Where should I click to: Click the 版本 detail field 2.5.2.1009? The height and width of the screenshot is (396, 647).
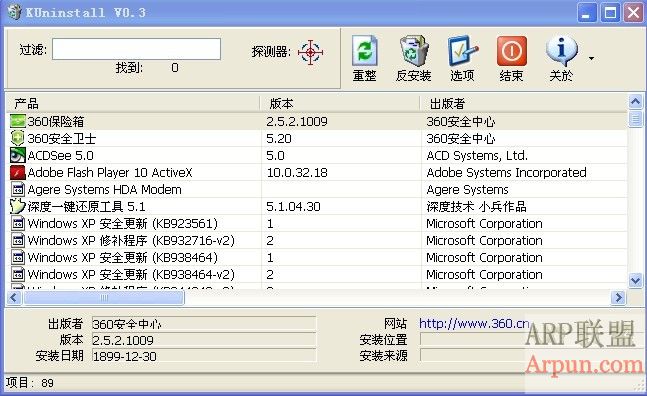point(204,340)
